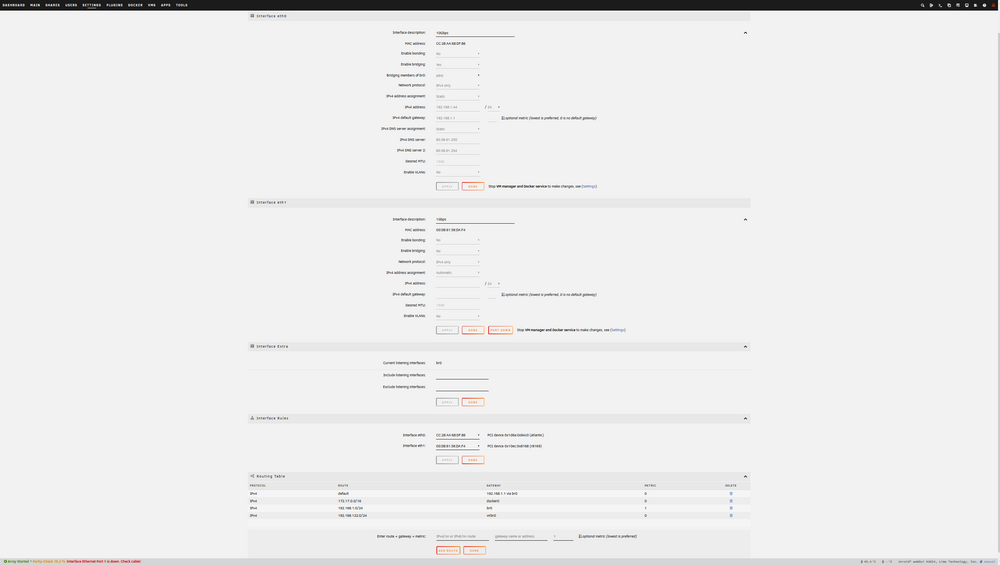Viewport: 1000px width, 565px height.
Task: Click Include listening interfaces field
Action: tap(462, 376)
